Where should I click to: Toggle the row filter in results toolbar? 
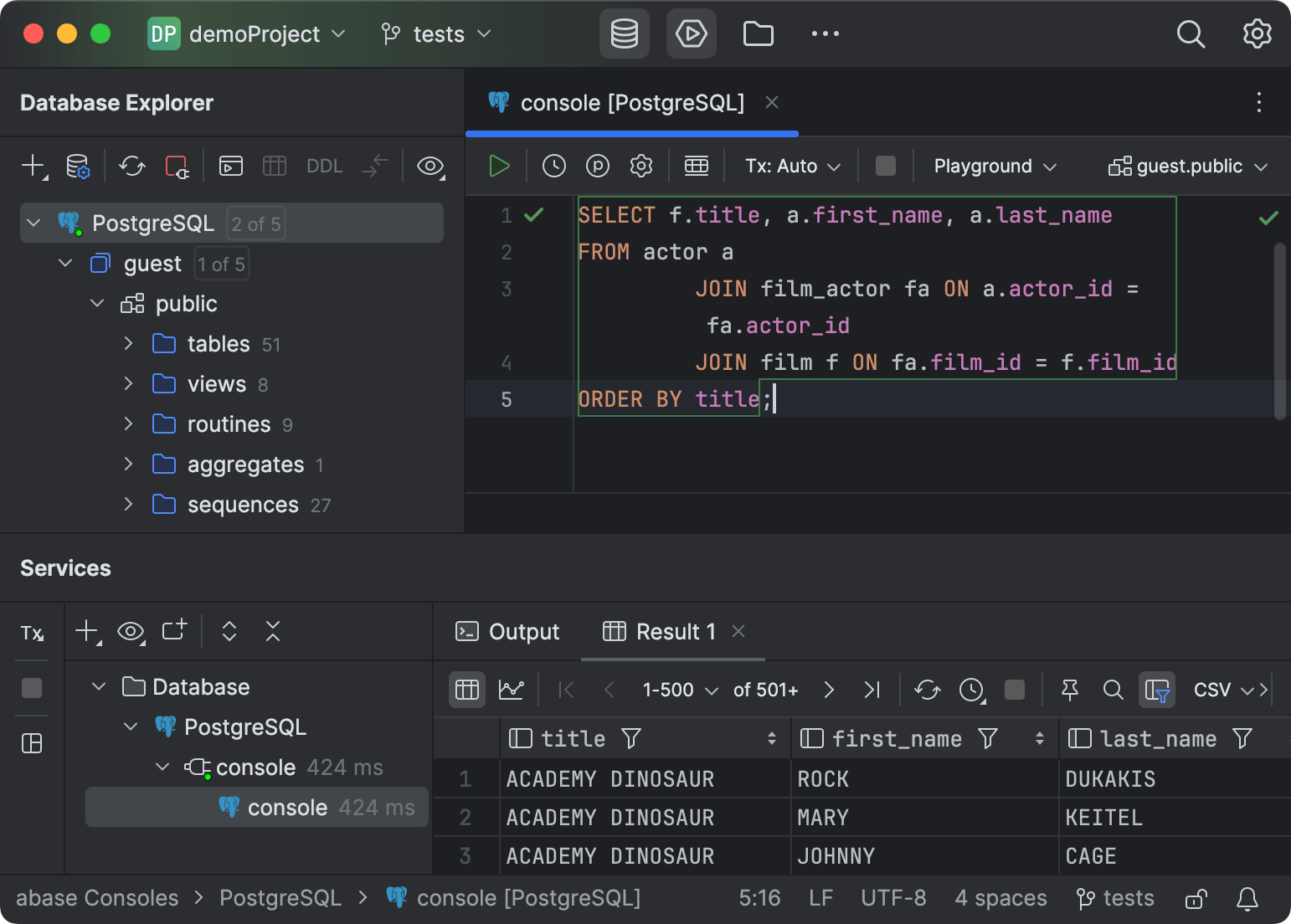click(1156, 690)
